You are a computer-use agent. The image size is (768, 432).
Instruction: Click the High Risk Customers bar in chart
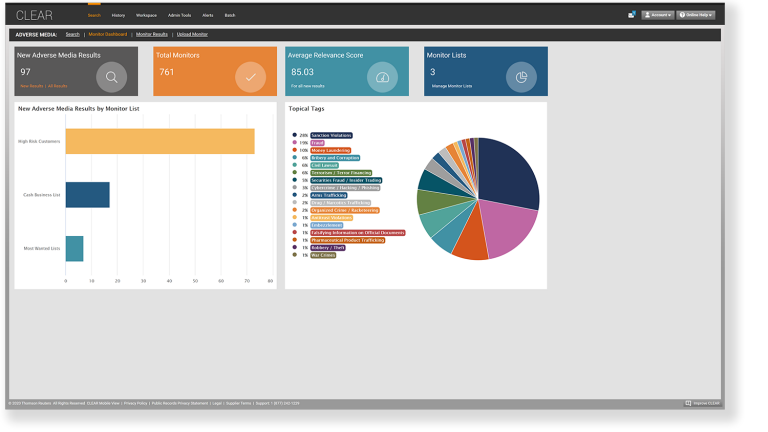pos(160,141)
